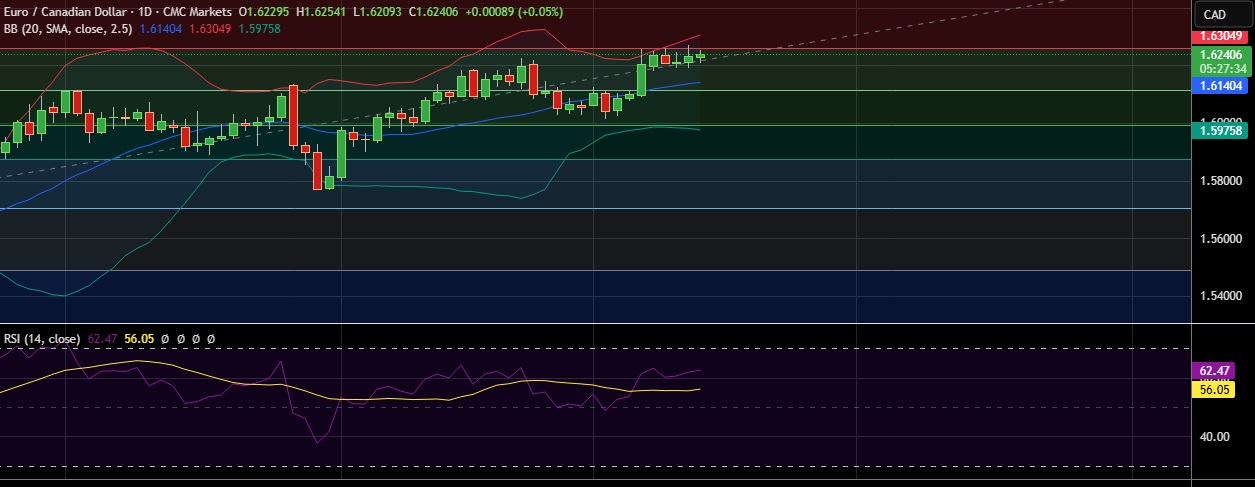1255x487 pixels.
Task: Click the high value H1.62541 in header
Action: click(x=323, y=12)
